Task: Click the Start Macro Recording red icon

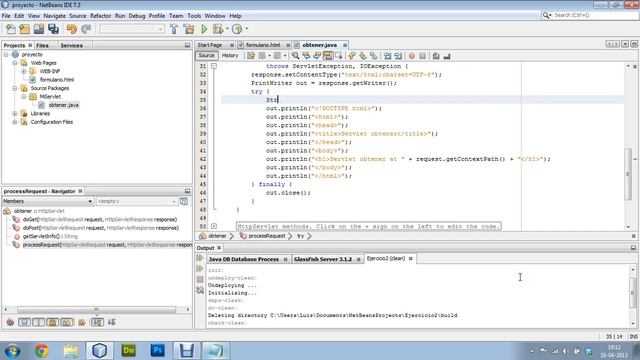Action: point(412,56)
